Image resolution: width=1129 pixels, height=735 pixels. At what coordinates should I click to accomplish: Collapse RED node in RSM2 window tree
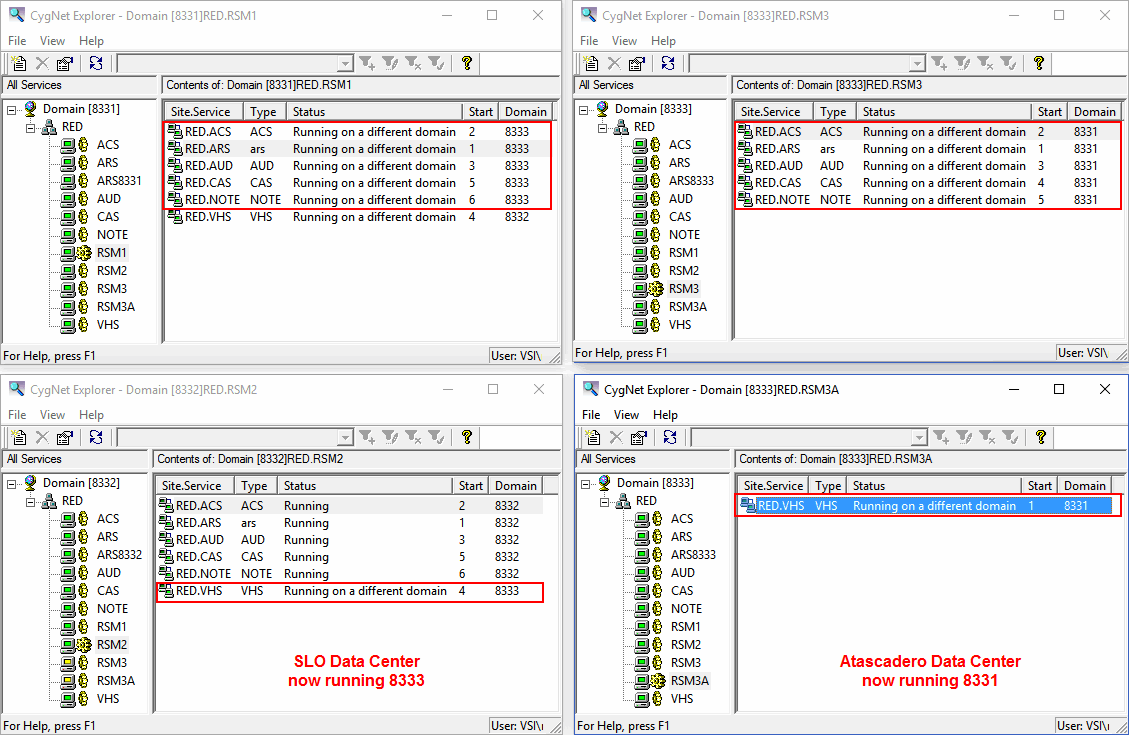pyautogui.click(x=31, y=502)
